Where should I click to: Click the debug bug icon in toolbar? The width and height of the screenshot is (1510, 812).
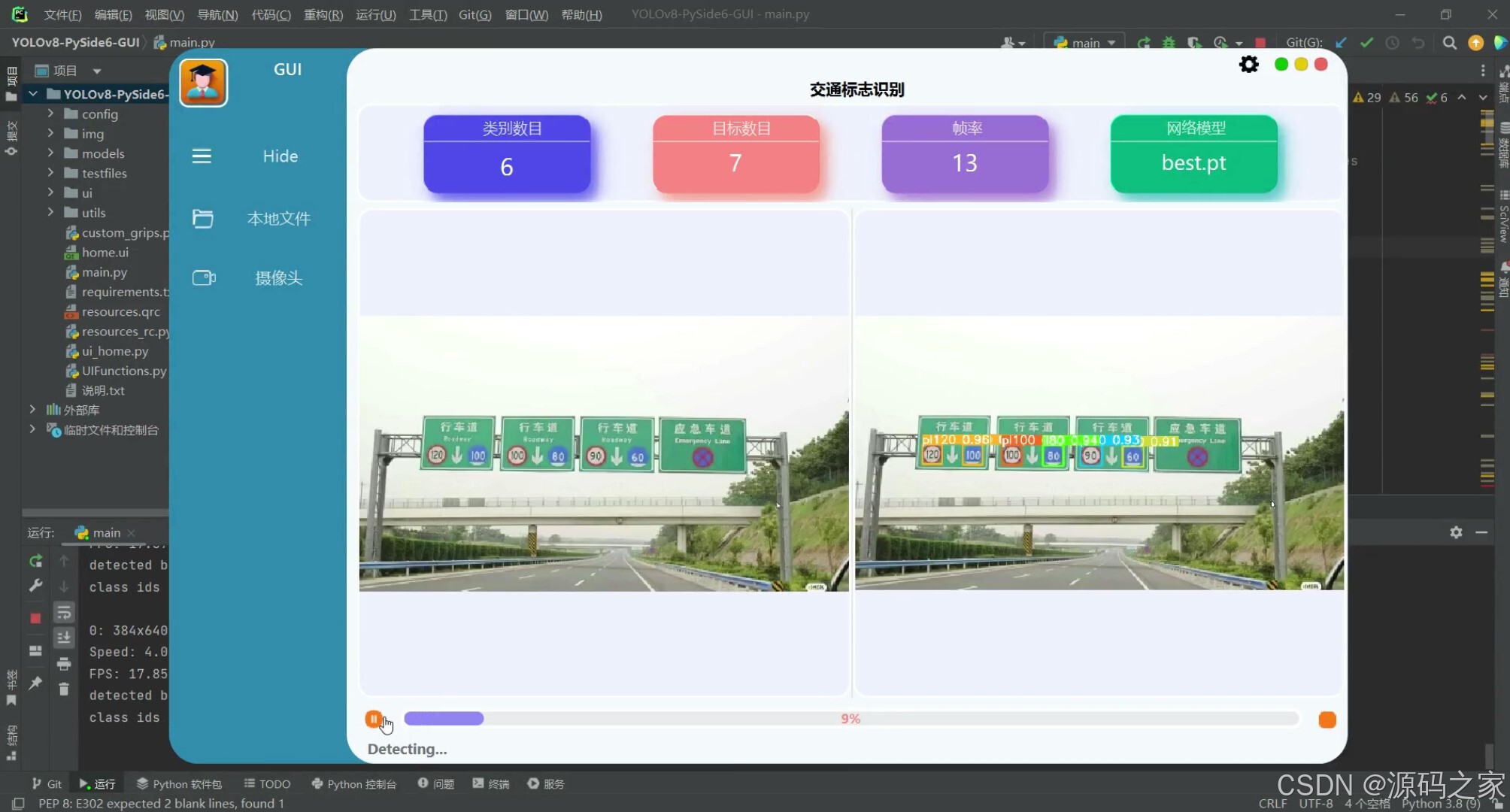1169,43
